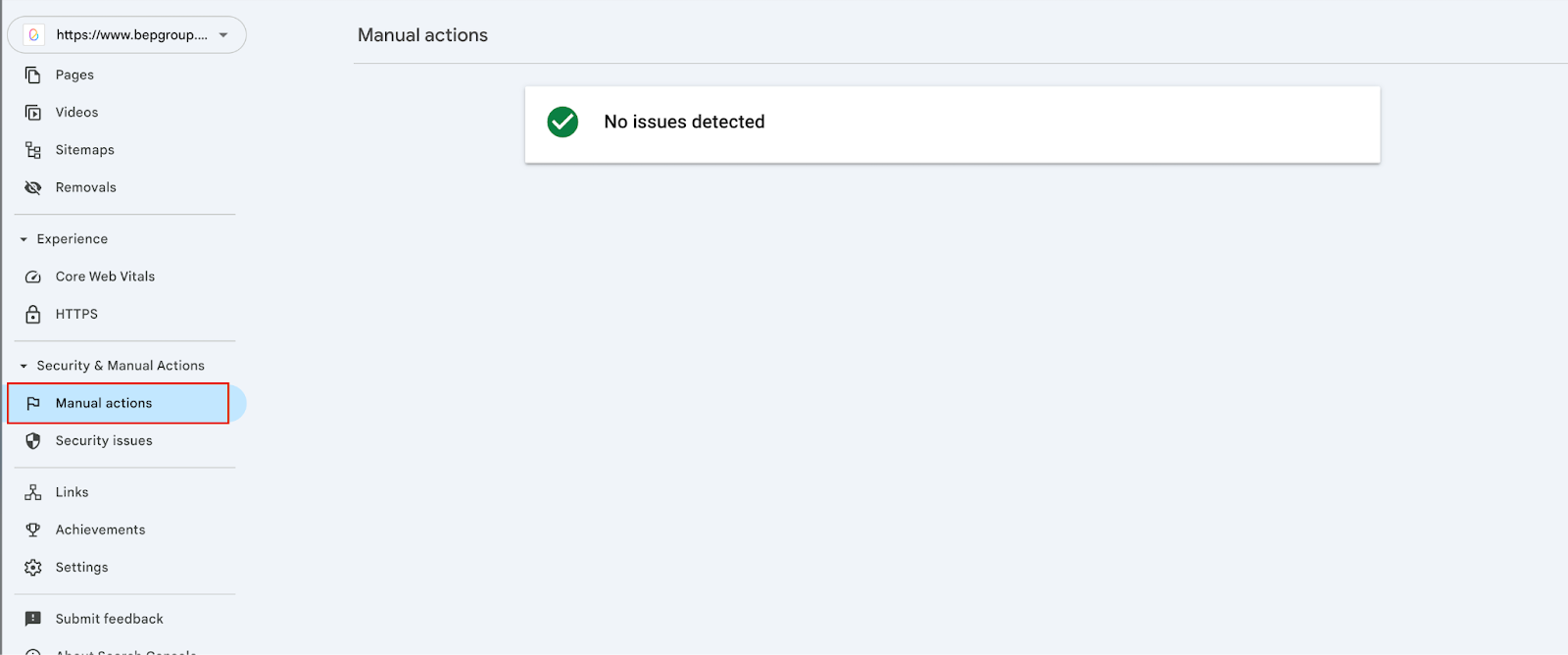Click the green checkmark status icon
Screen dimensions: 1568x655
pos(562,123)
